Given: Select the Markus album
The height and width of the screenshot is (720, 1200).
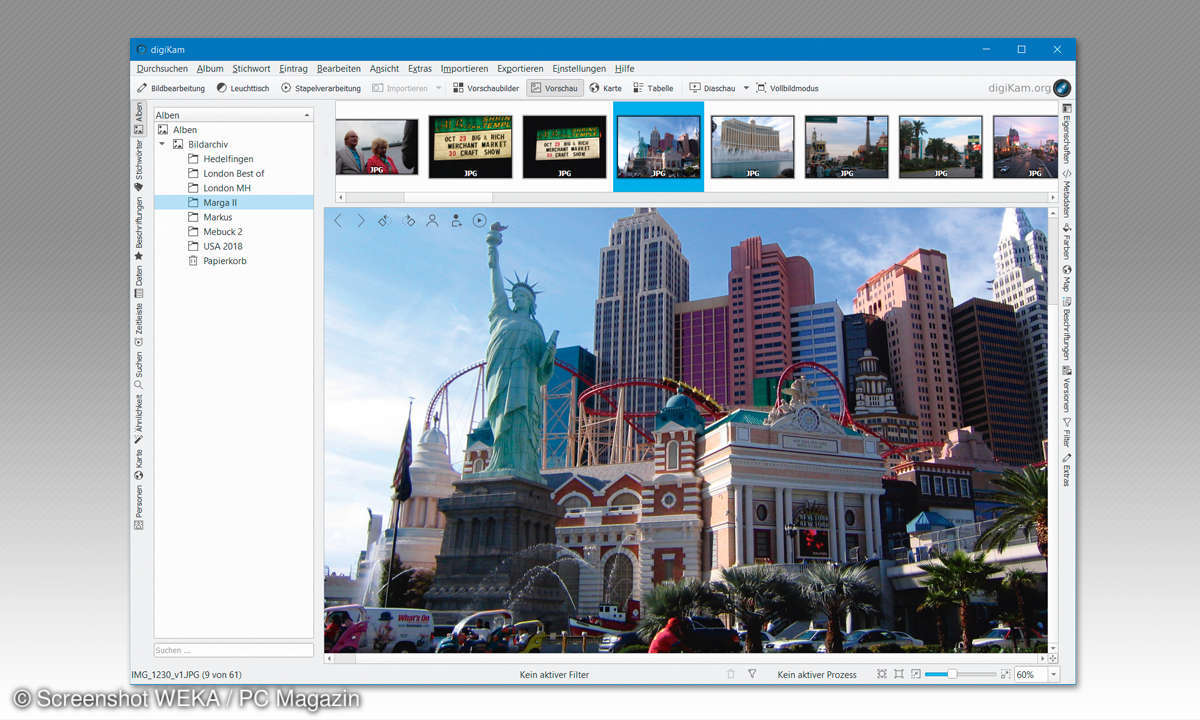Looking at the screenshot, I should pyautogui.click(x=217, y=217).
